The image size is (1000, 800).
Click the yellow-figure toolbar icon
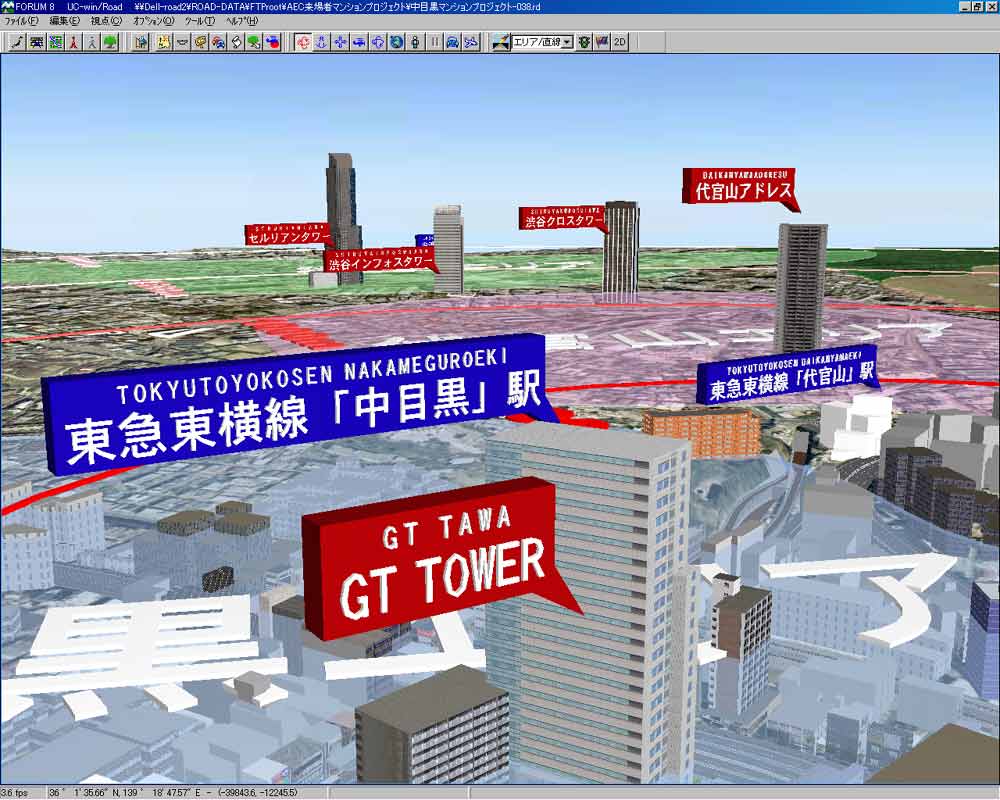[x=164, y=43]
